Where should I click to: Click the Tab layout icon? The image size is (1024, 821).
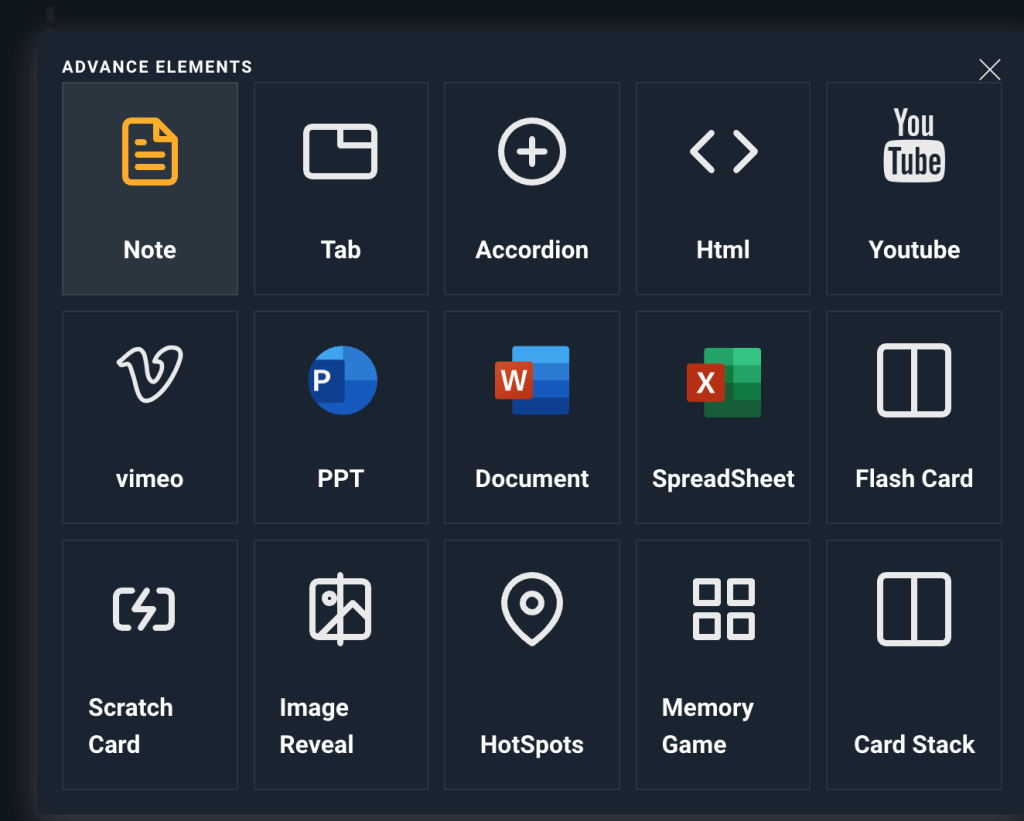pos(340,152)
